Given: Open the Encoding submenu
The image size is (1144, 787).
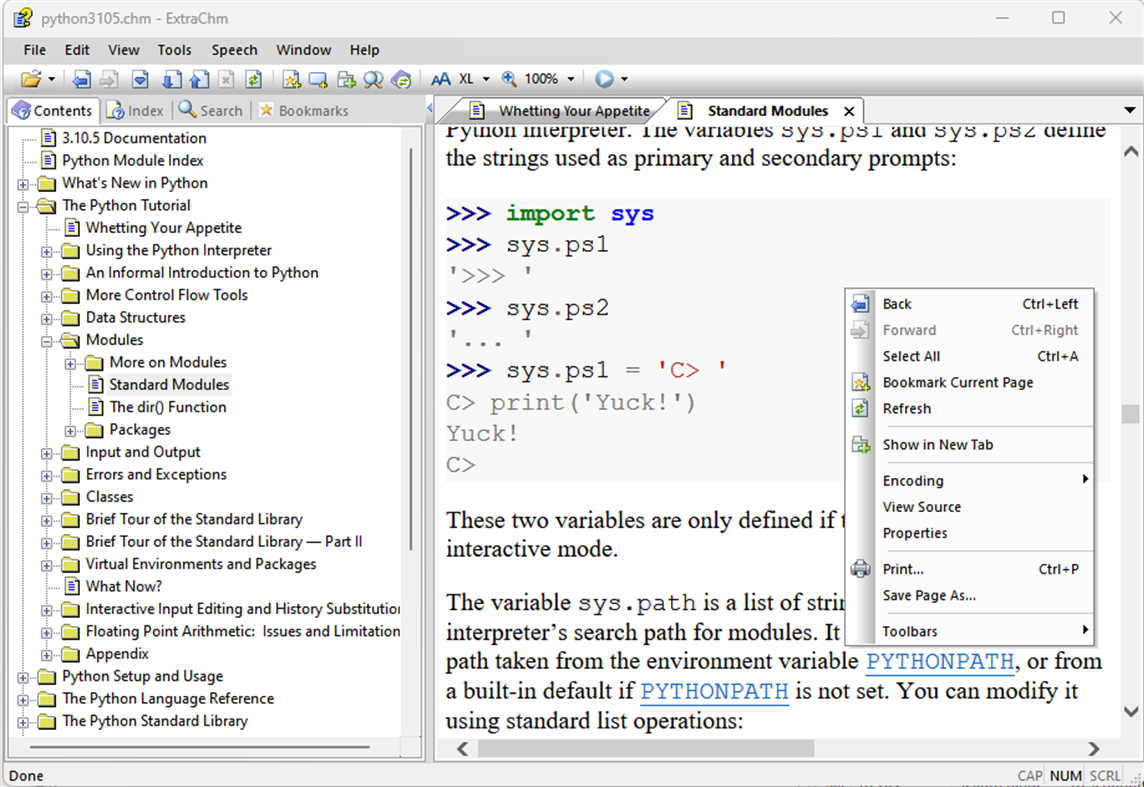Looking at the screenshot, I should pyautogui.click(x=970, y=481).
